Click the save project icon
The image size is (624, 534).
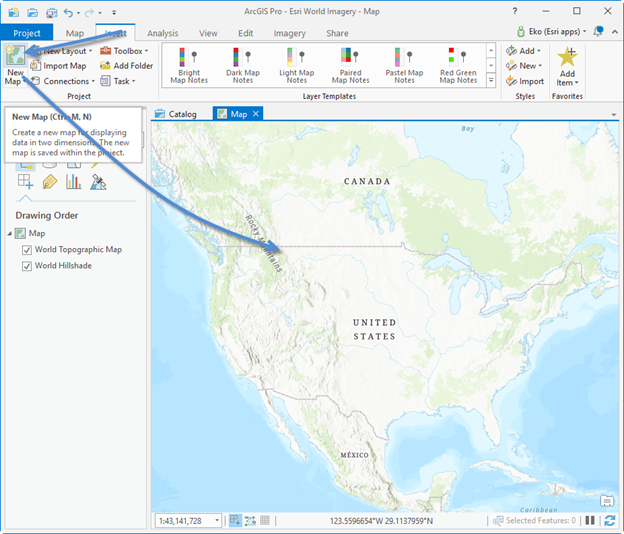51,12
